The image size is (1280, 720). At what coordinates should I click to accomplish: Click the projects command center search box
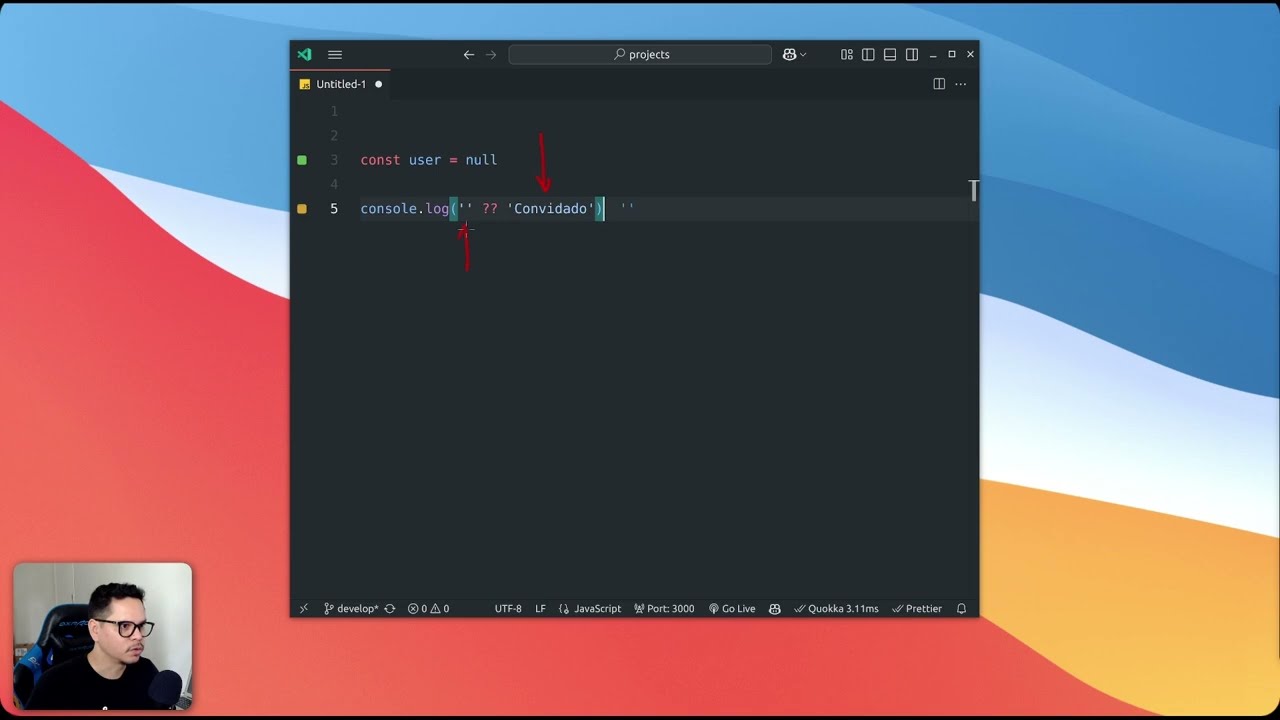point(640,55)
